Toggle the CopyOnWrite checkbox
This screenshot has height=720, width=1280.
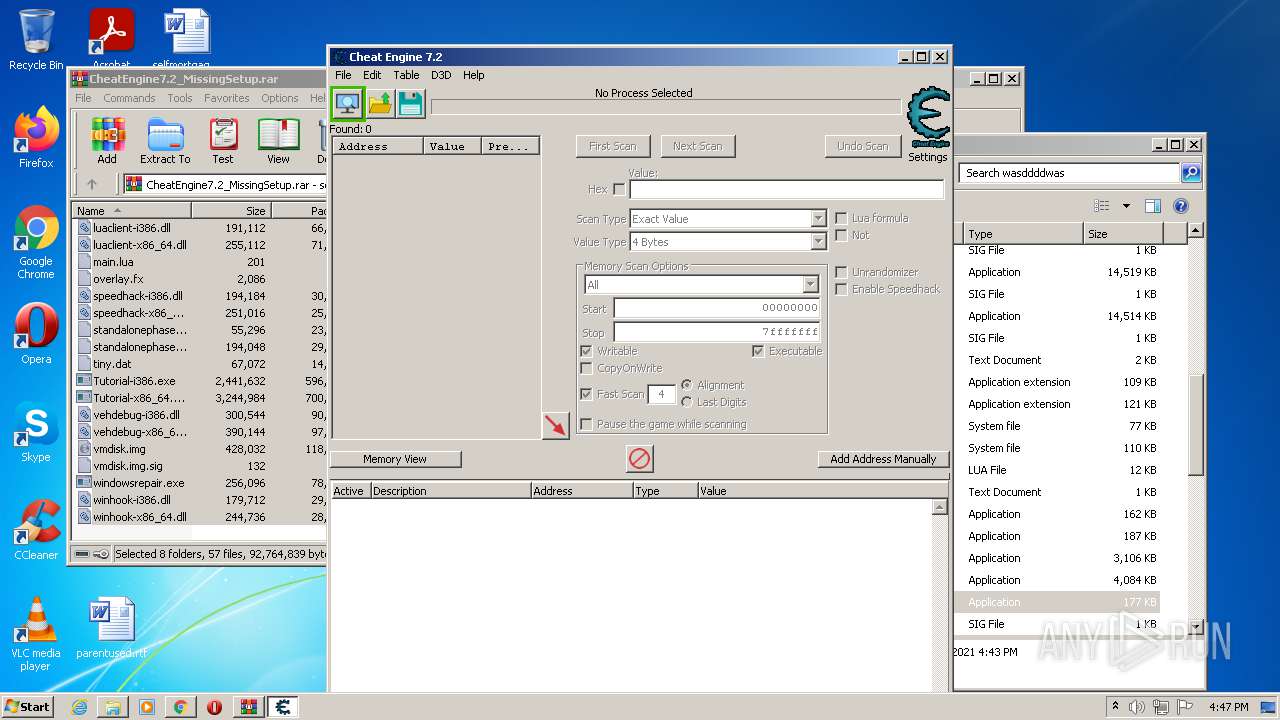(x=586, y=368)
